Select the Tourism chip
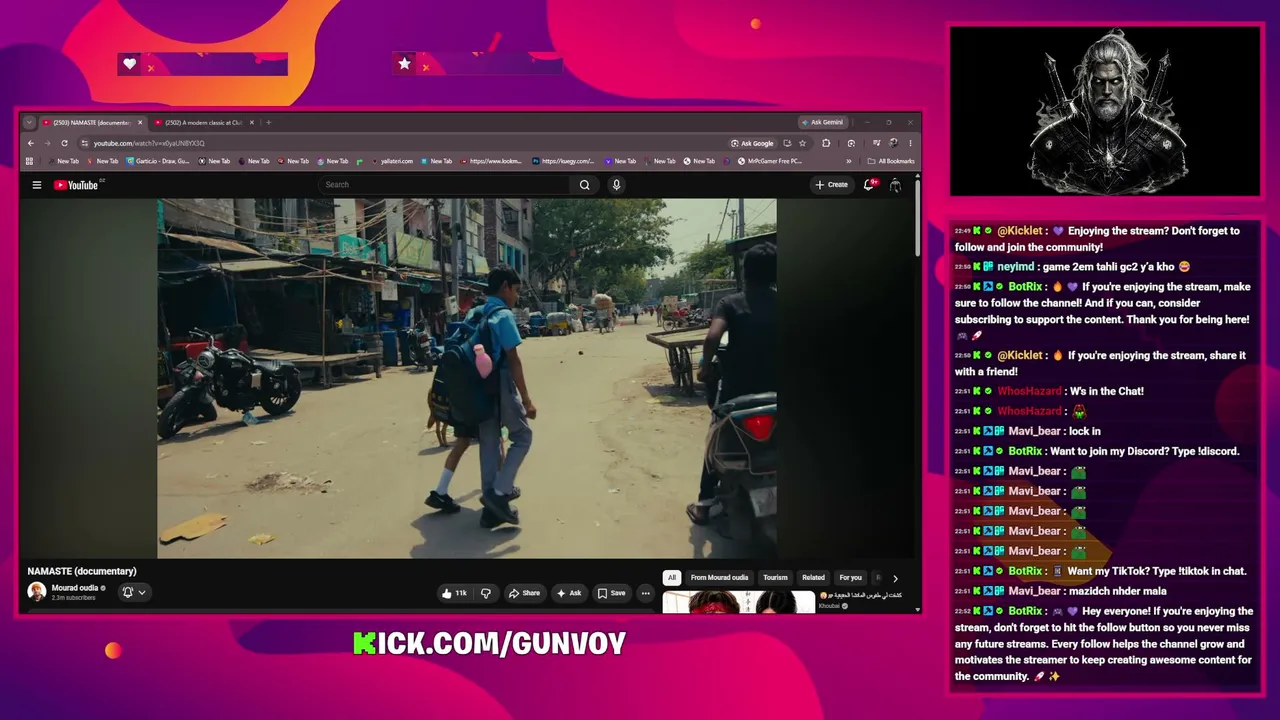 click(775, 578)
